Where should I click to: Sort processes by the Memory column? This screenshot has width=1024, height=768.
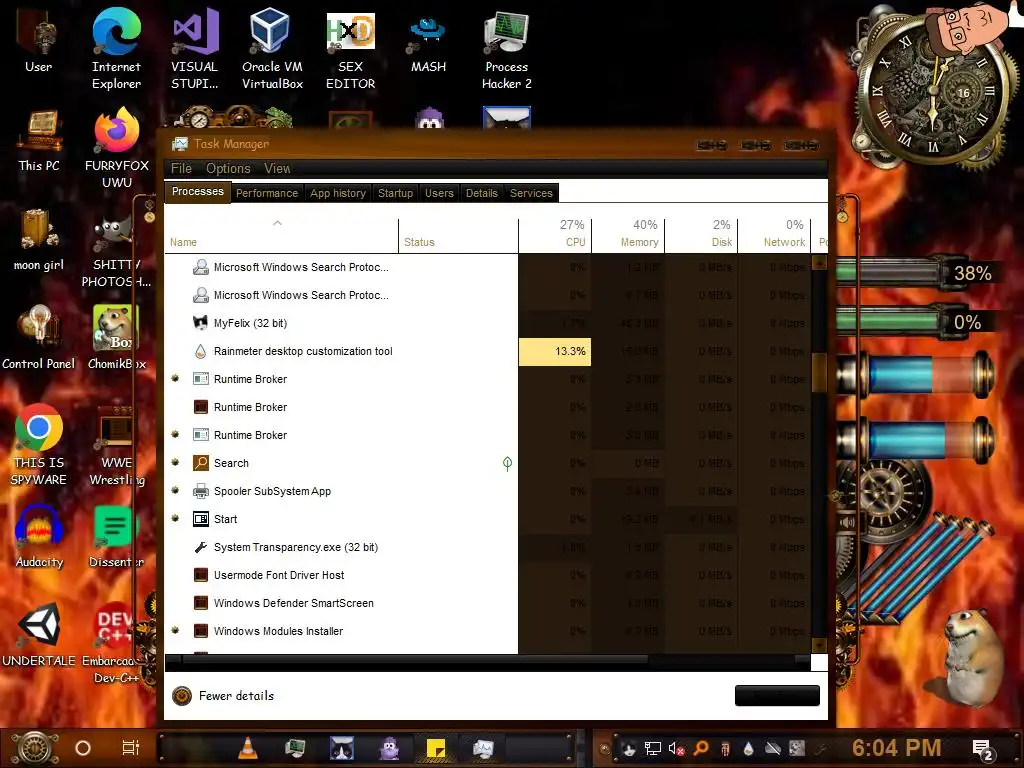[628, 234]
